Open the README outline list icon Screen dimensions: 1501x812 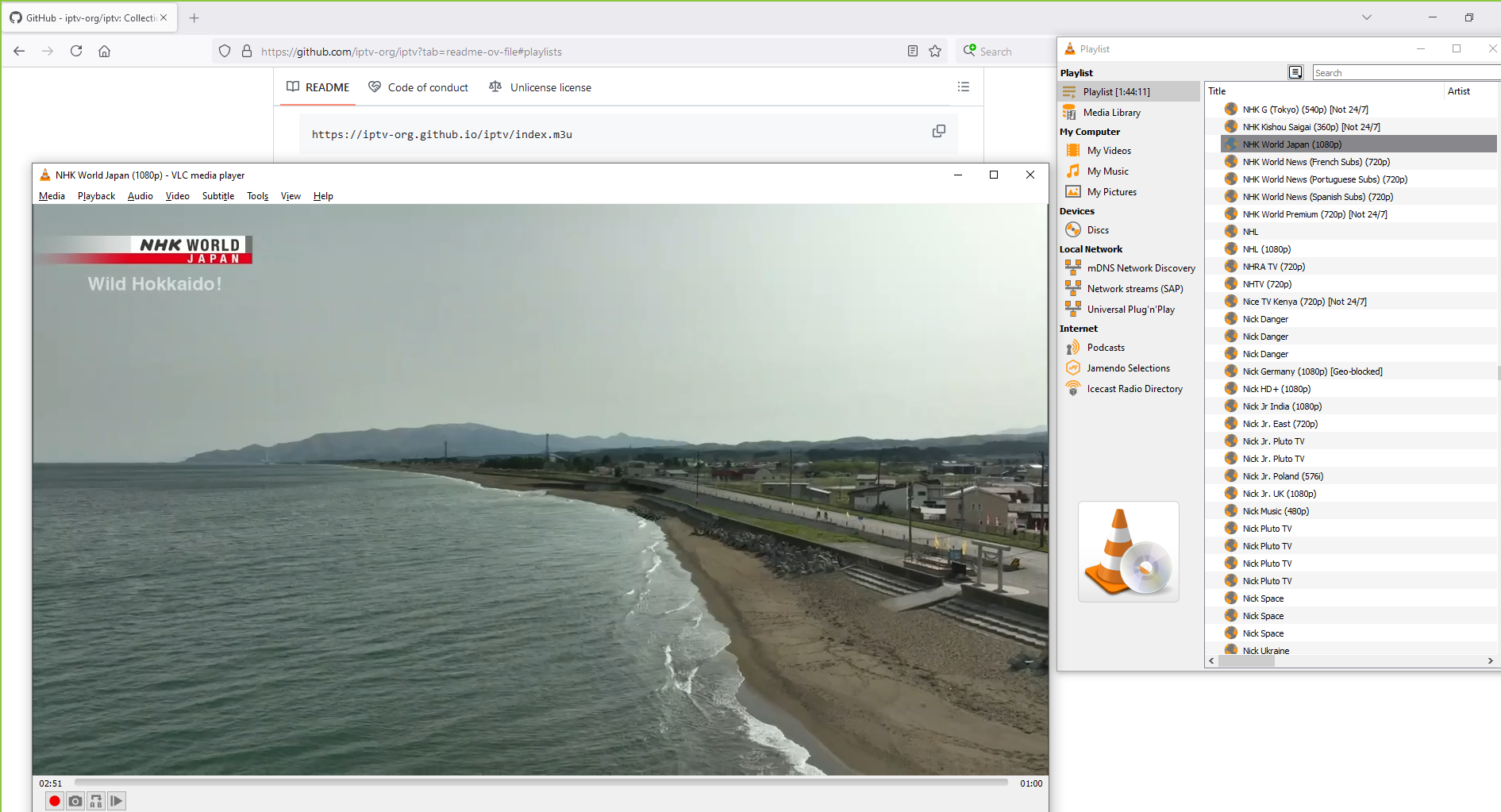click(x=964, y=87)
